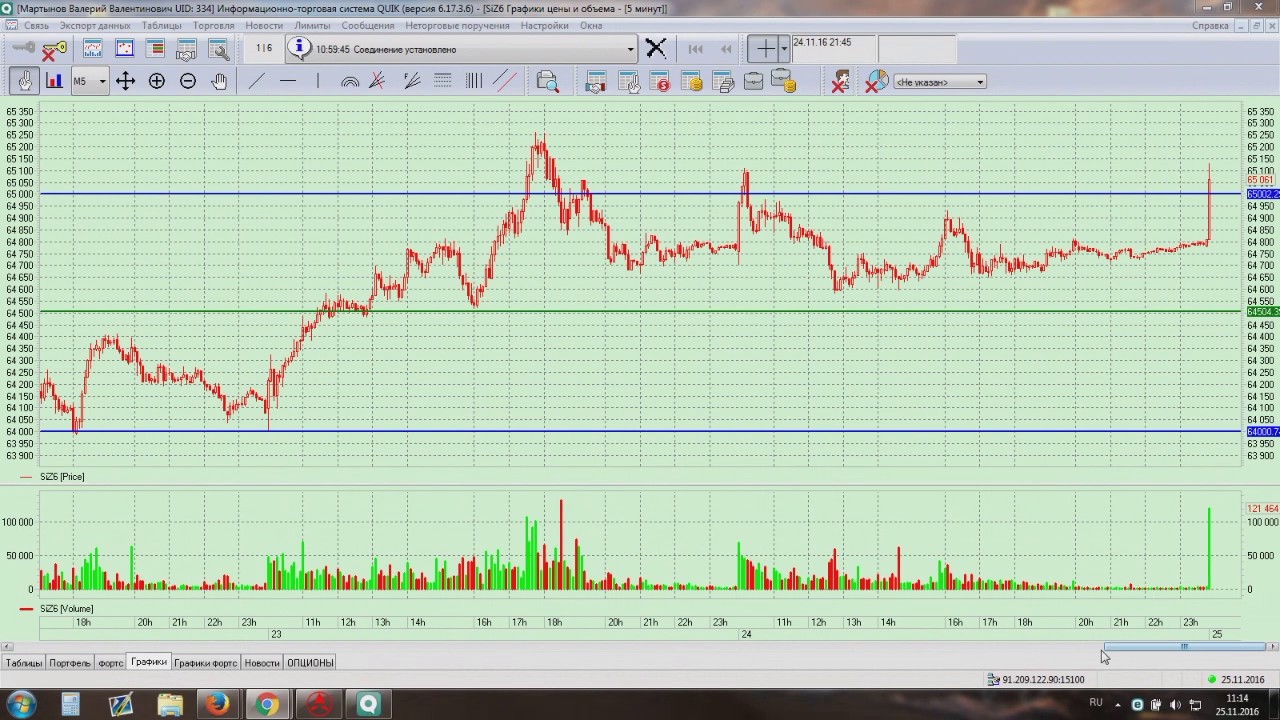Image resolution: width=1280 pixels, height=720 pixels.
Task: Open the M5 timeframe dropdown
Action: [88, 81]
